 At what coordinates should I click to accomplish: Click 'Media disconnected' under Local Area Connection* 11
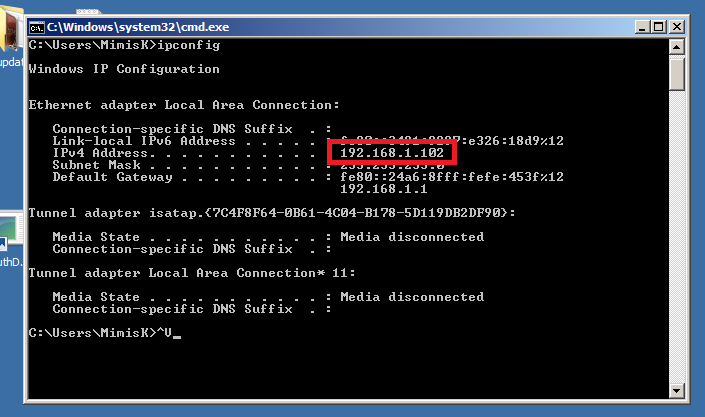coord(412,297)
